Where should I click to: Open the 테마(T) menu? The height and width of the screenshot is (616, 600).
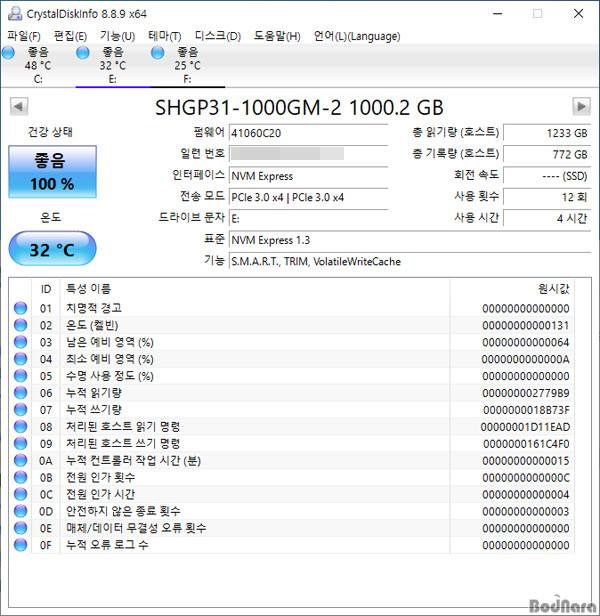coord(165,36)
